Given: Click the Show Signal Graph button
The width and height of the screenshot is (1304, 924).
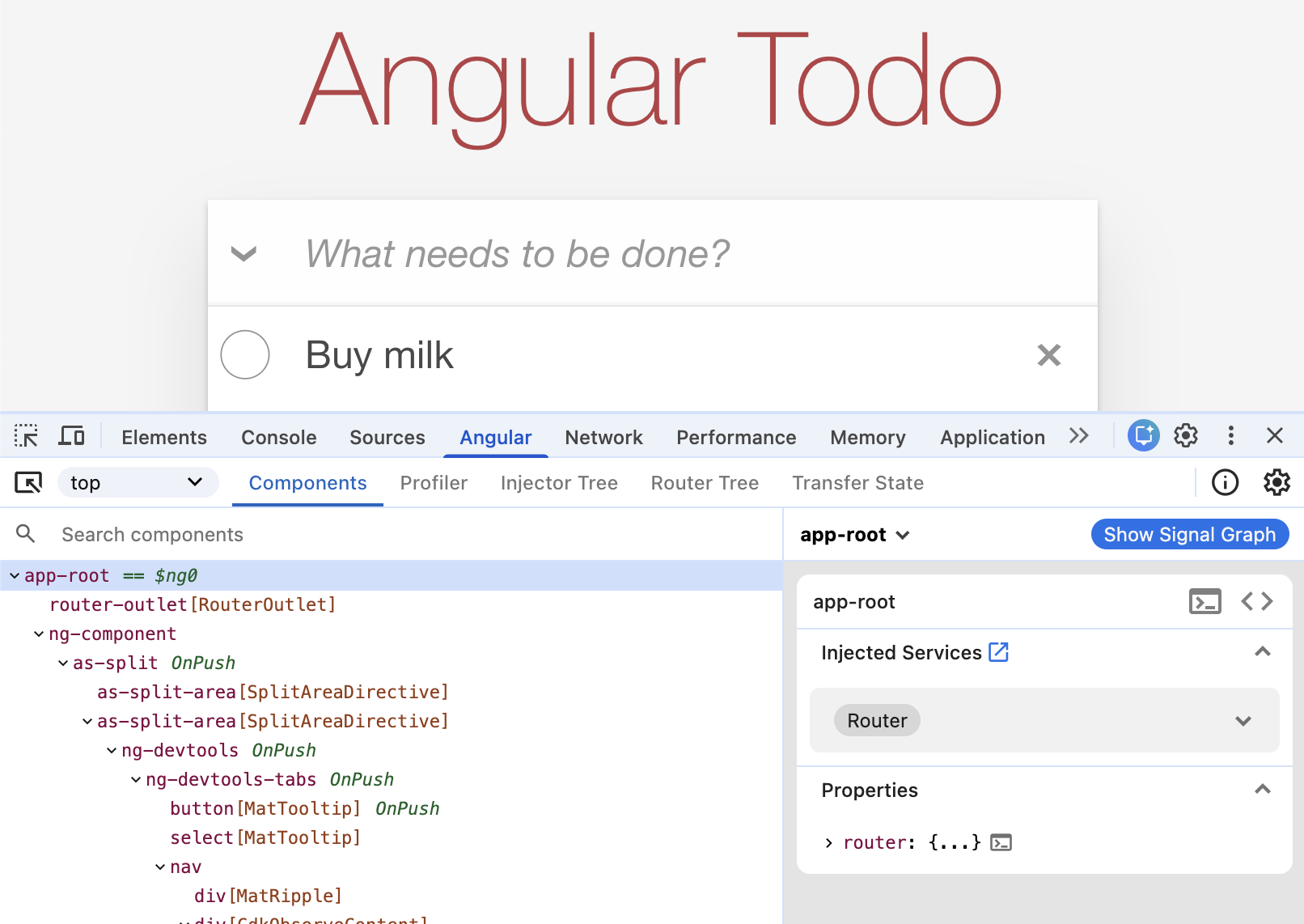Looking at the screenshot, I should (x=1189, y=534).
